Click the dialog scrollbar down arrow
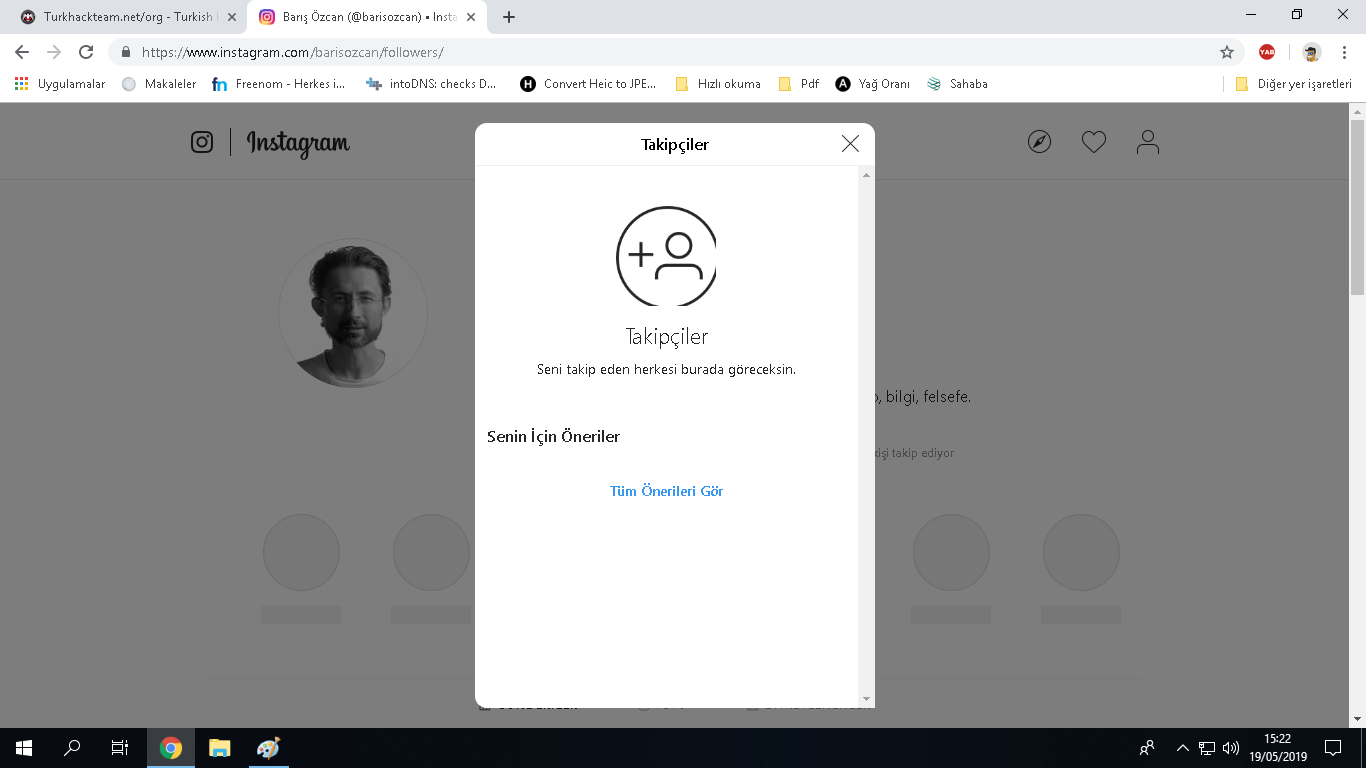Screen dimensions: 1366x768 866,699
